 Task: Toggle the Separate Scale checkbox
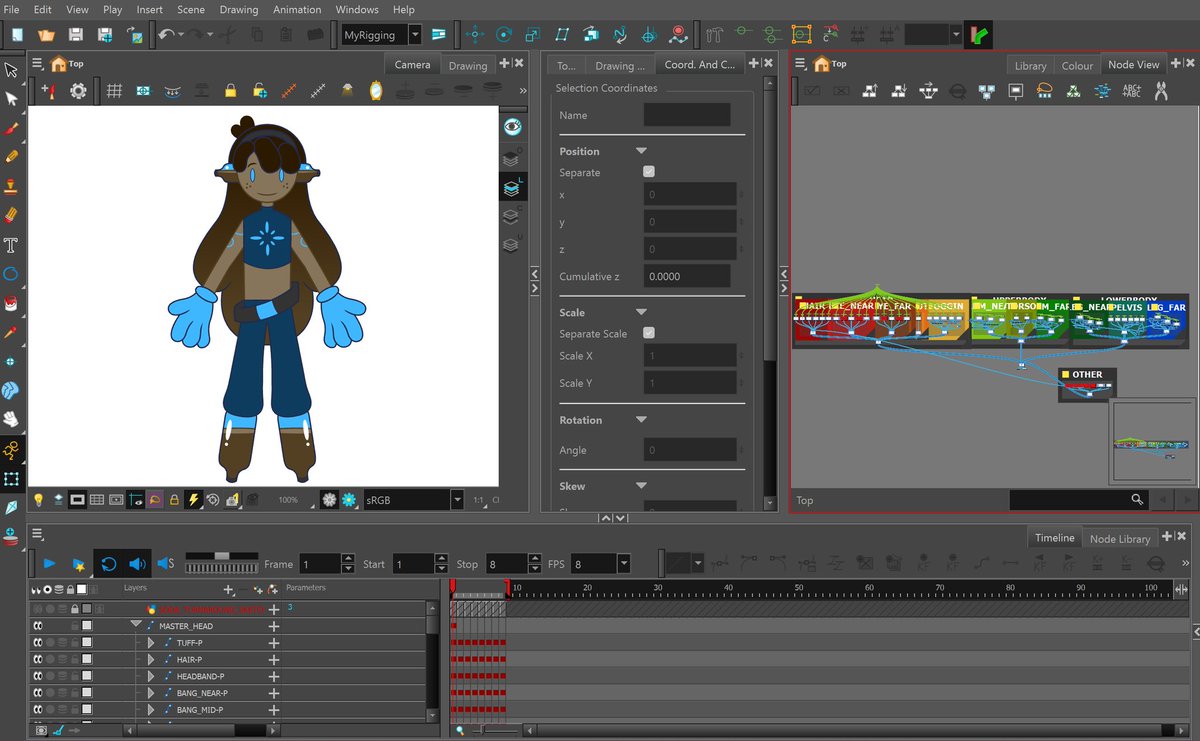(649, 333)
